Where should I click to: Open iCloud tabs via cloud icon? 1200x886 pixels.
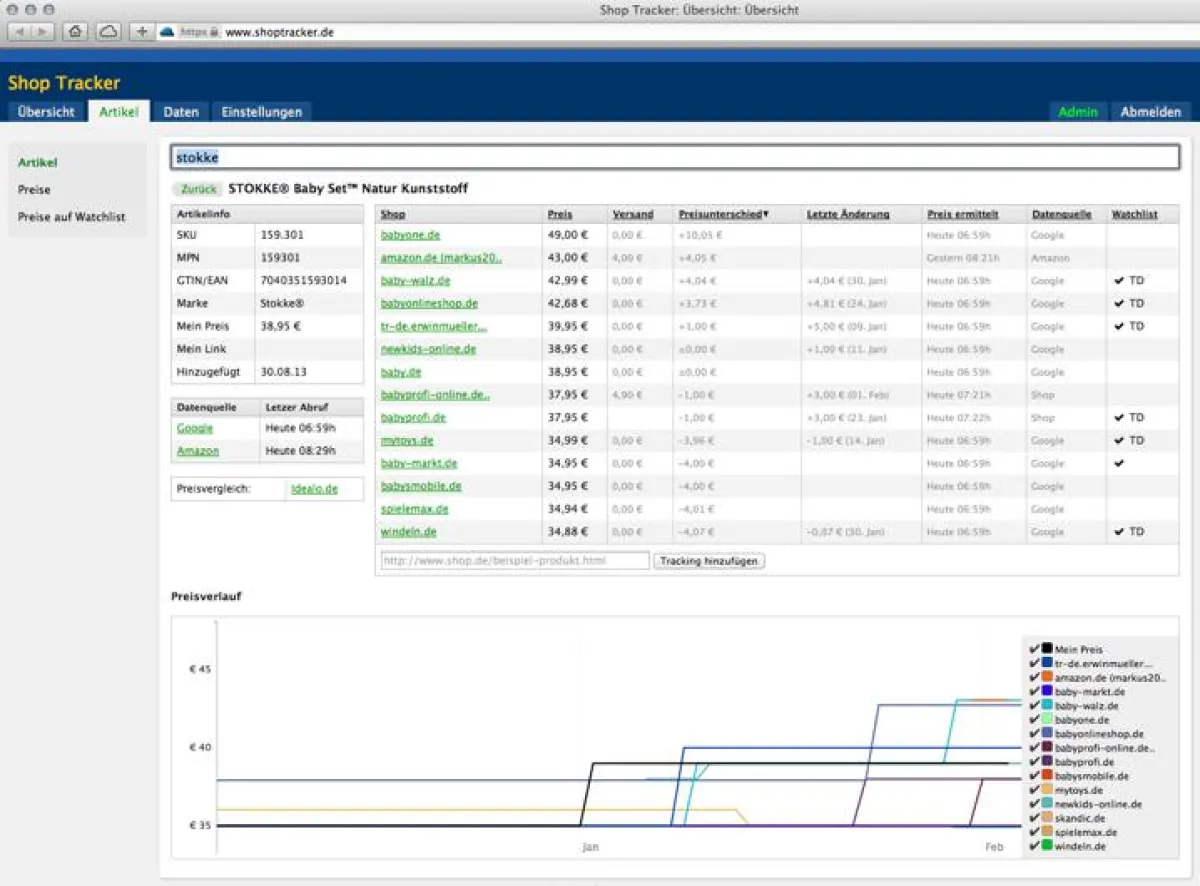[x=107, y=32]
